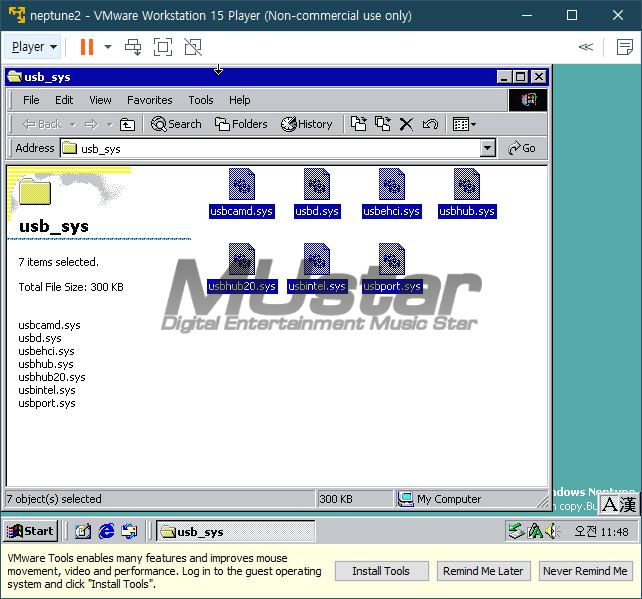Click the first green arrows tray icon
The width and height of the screenshot is (642, 599).
516,531
